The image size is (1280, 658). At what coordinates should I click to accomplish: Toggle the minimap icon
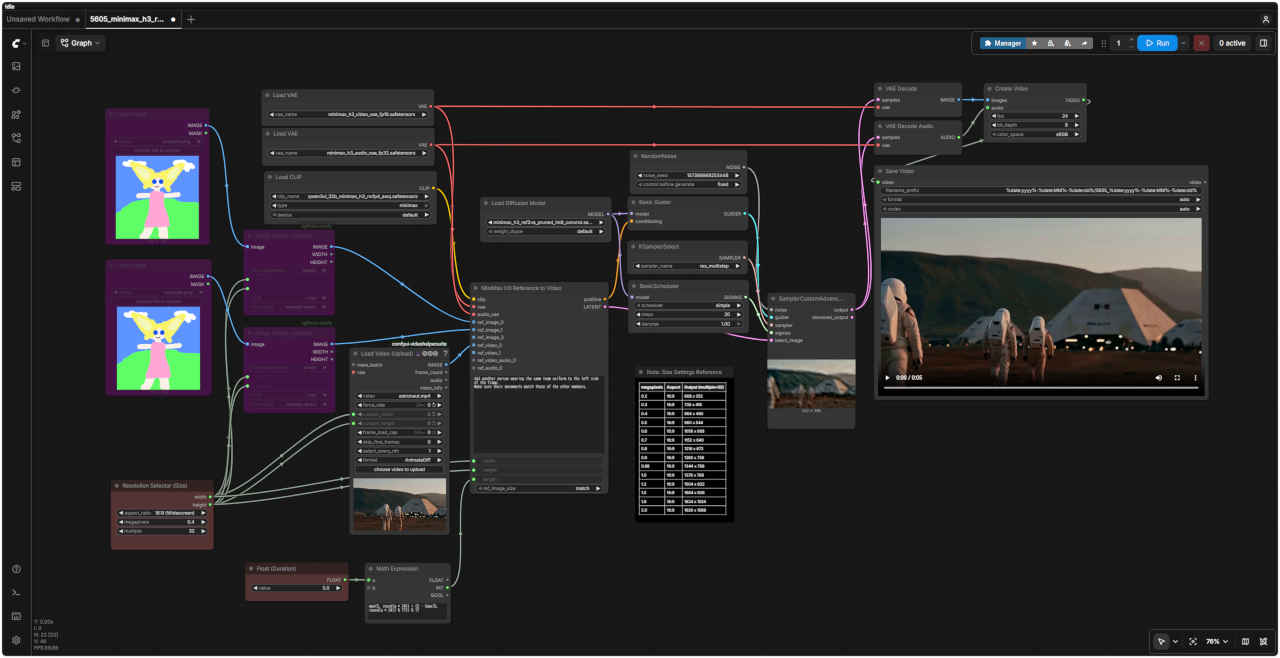[x=1245, y=641]
